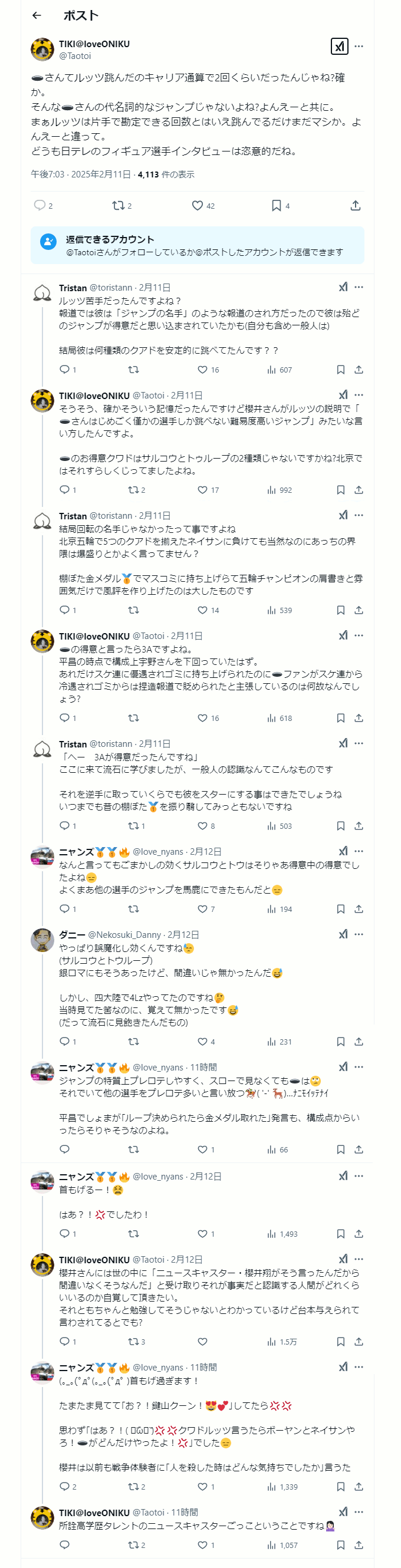Open the @Nekosuki_Danny handle link

pos(125,934)
